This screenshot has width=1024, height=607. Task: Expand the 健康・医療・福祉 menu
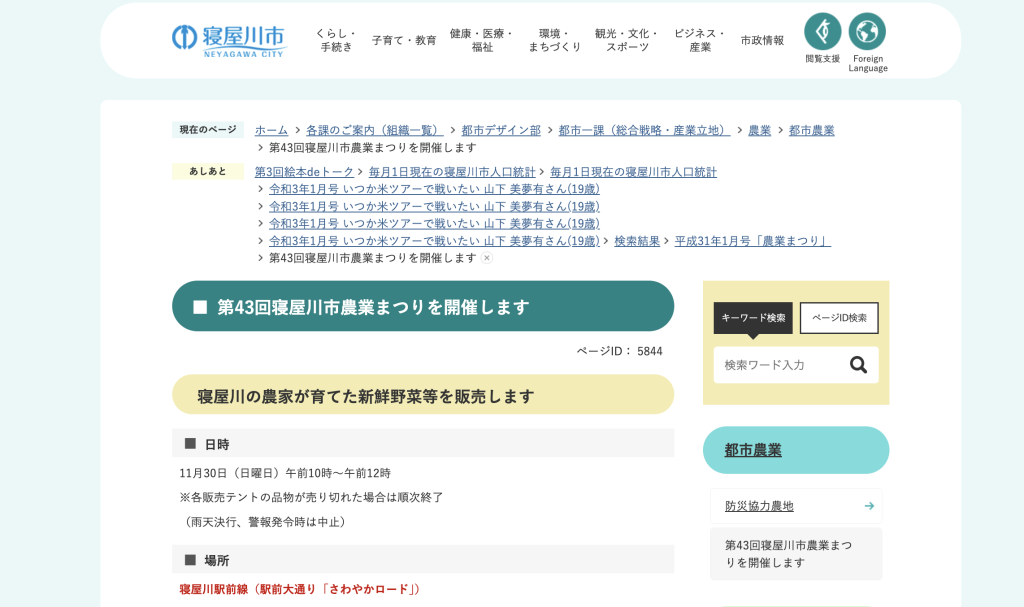point(482,40)
